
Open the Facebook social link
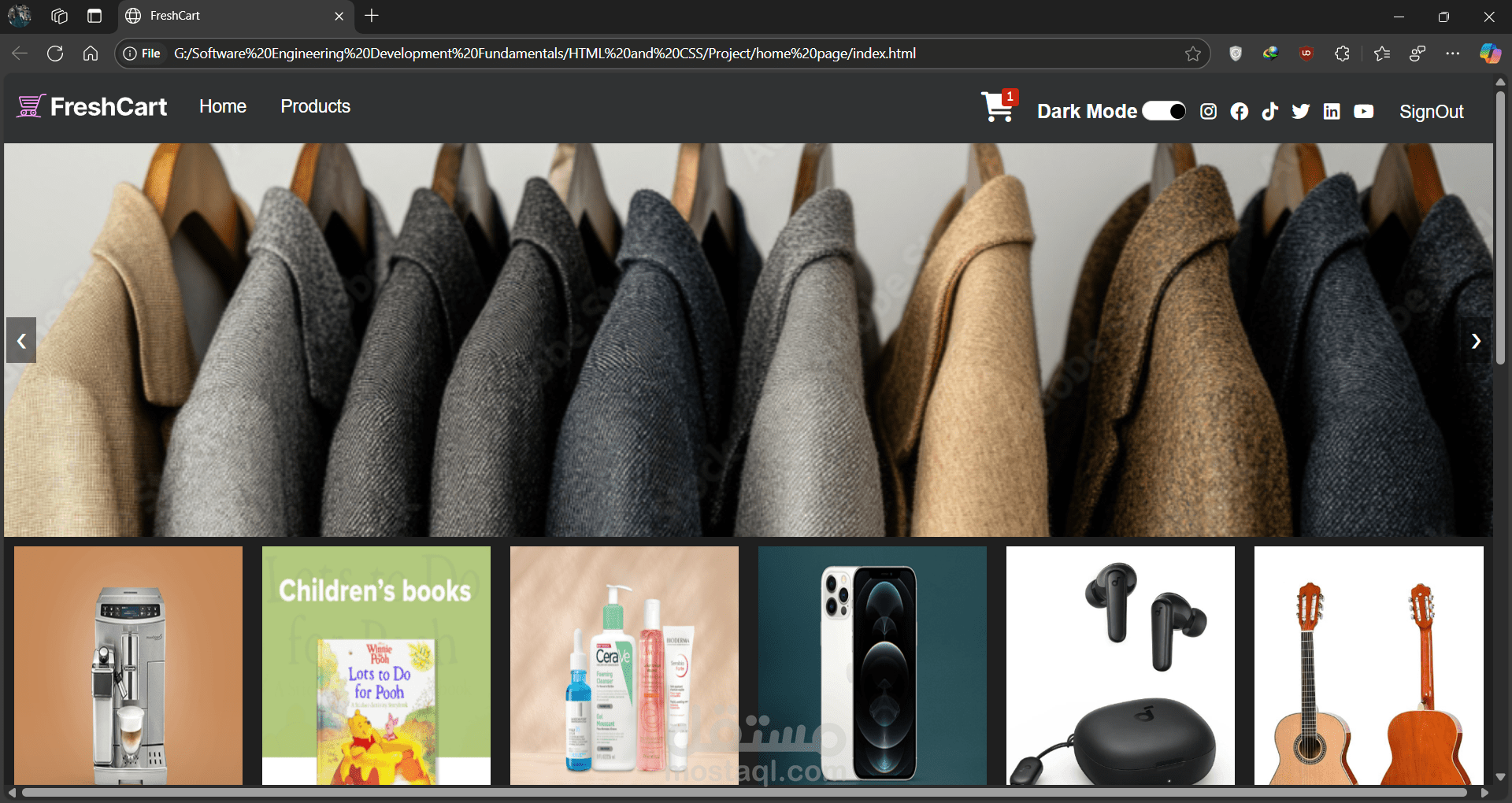point(1240,112)
